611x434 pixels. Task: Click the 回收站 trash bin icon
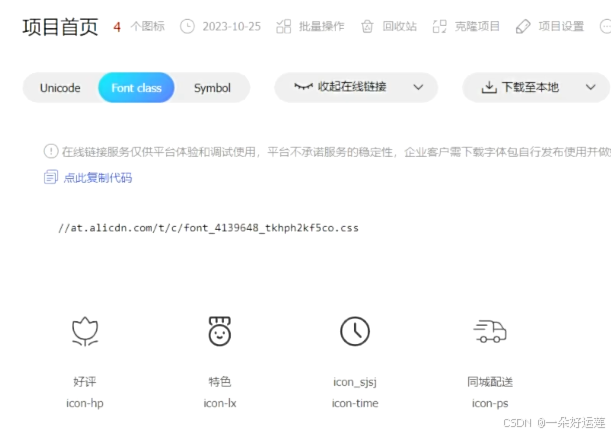click(367, 26)
